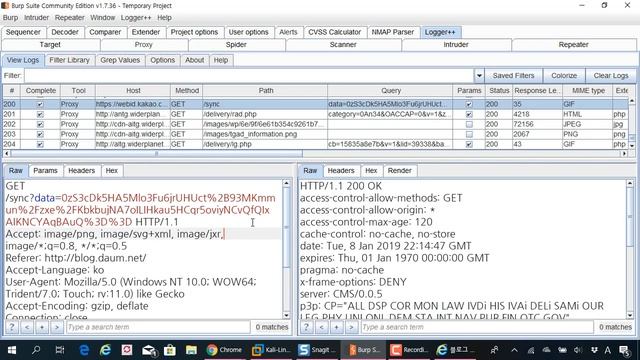This screenshot has width=640, height=360.
Task: Go to previous match in request search
Action: (x=27, y=327)
